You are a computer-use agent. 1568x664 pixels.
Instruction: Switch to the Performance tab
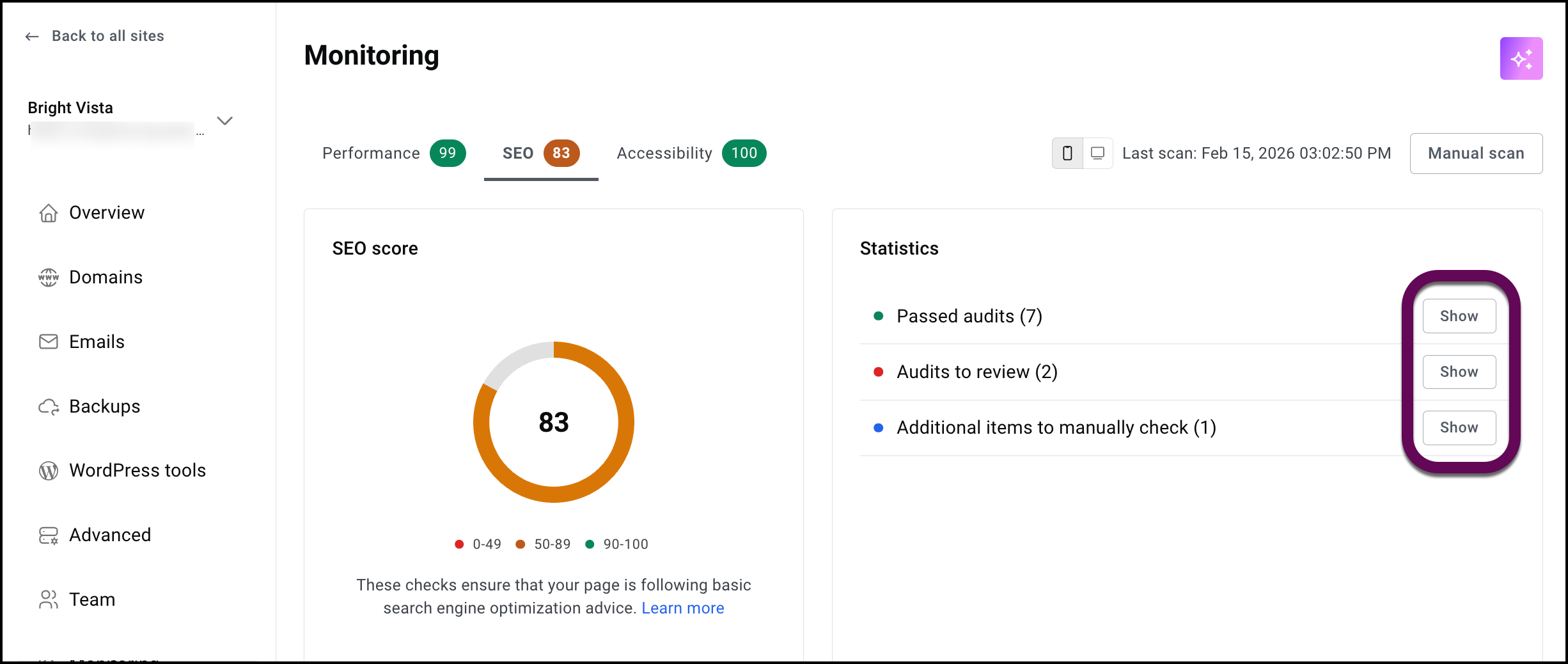393,154
